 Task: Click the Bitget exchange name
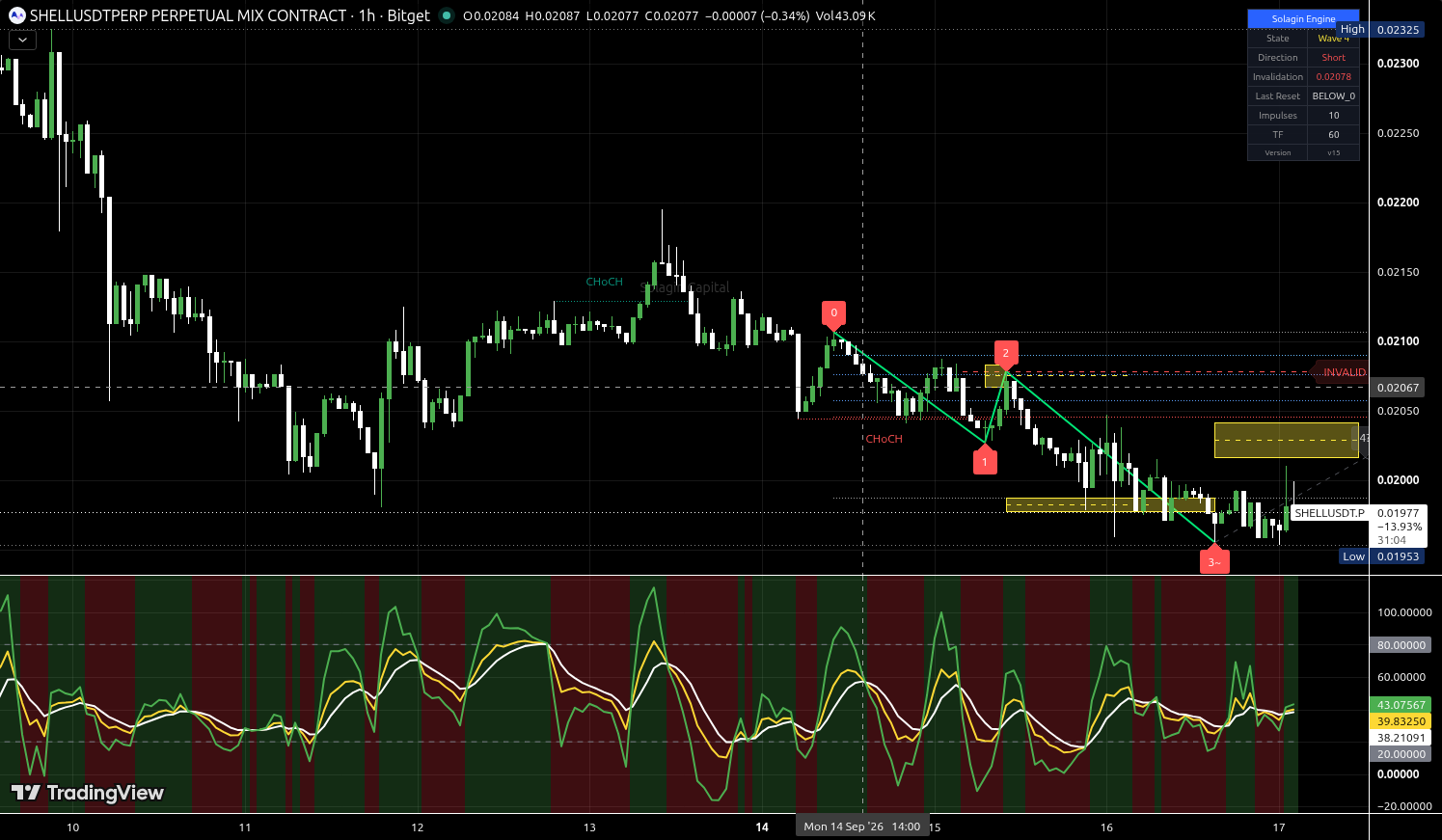(408, 15)
